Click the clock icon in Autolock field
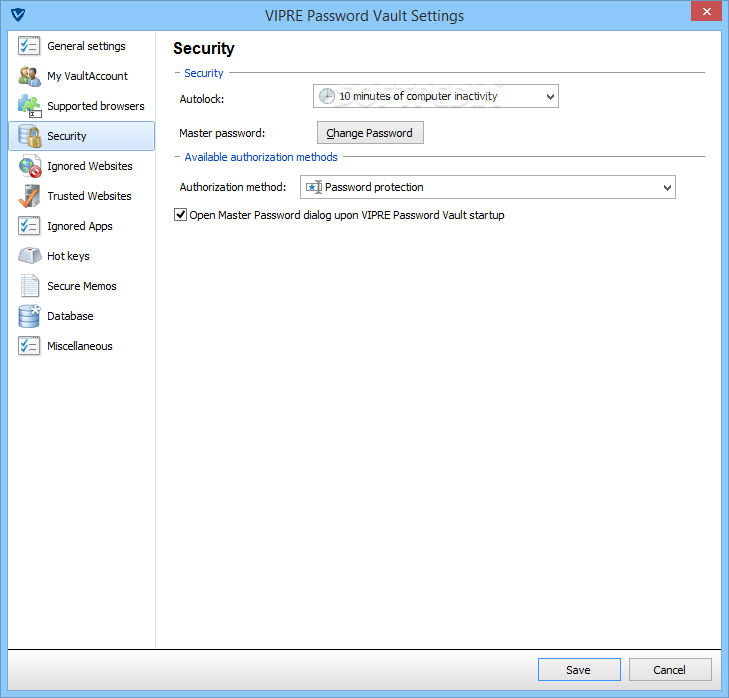Screen dimensions: 729x698 pyautogui.click(x=327, y=96)
